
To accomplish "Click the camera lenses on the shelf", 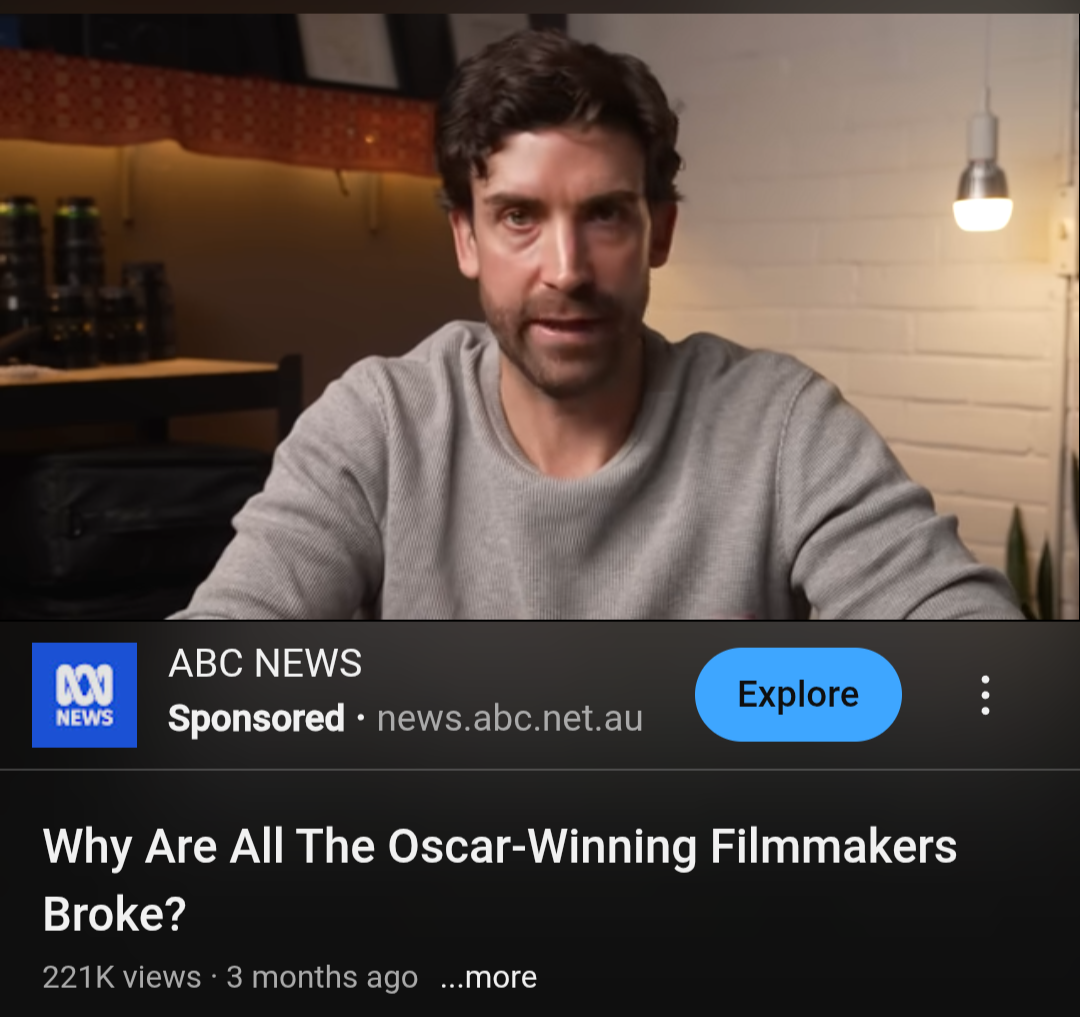I will click(83, 282).
